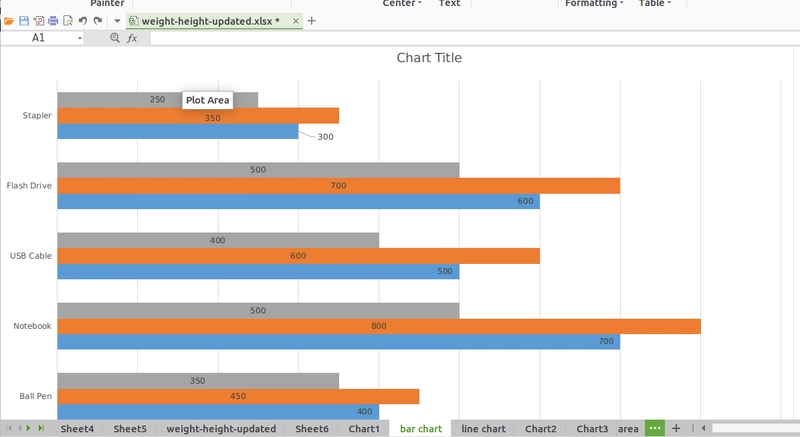Click the zoom magnifier beside fx

pyautogui.click(x=115, y=38)
